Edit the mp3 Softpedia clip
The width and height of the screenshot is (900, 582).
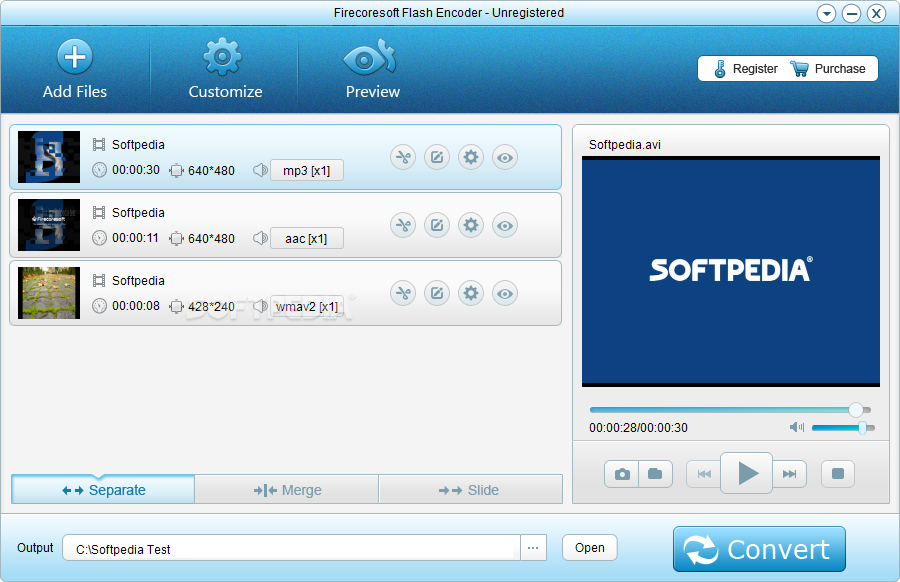coord(437,157)
